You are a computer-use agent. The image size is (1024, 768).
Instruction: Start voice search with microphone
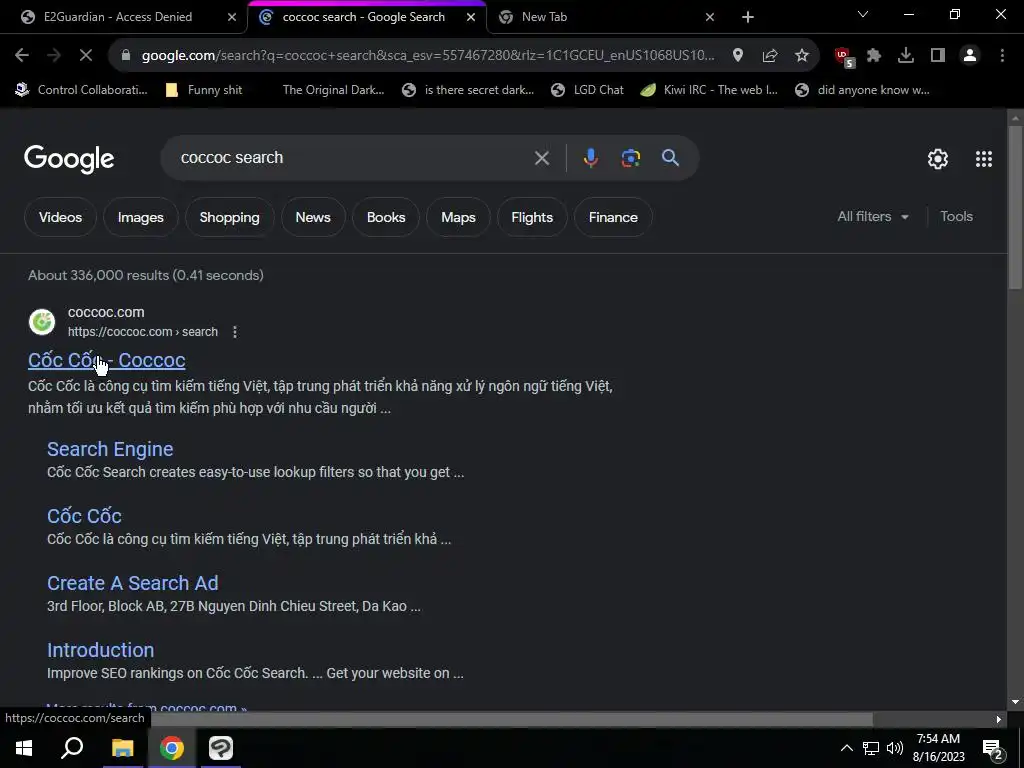point(590,158)
